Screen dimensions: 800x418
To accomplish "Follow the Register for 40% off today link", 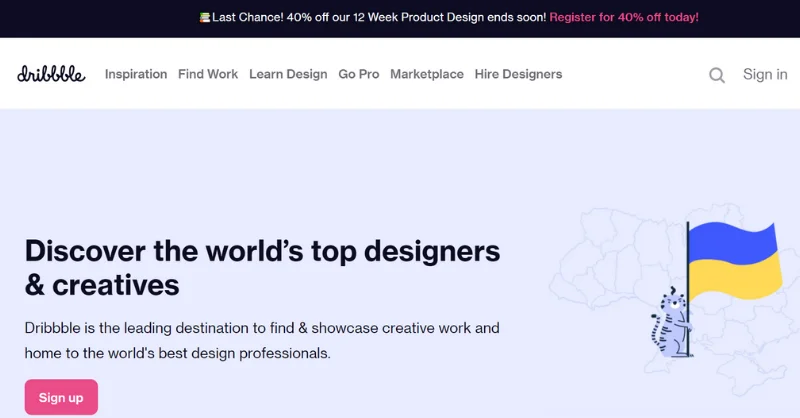I will (624, 17).
